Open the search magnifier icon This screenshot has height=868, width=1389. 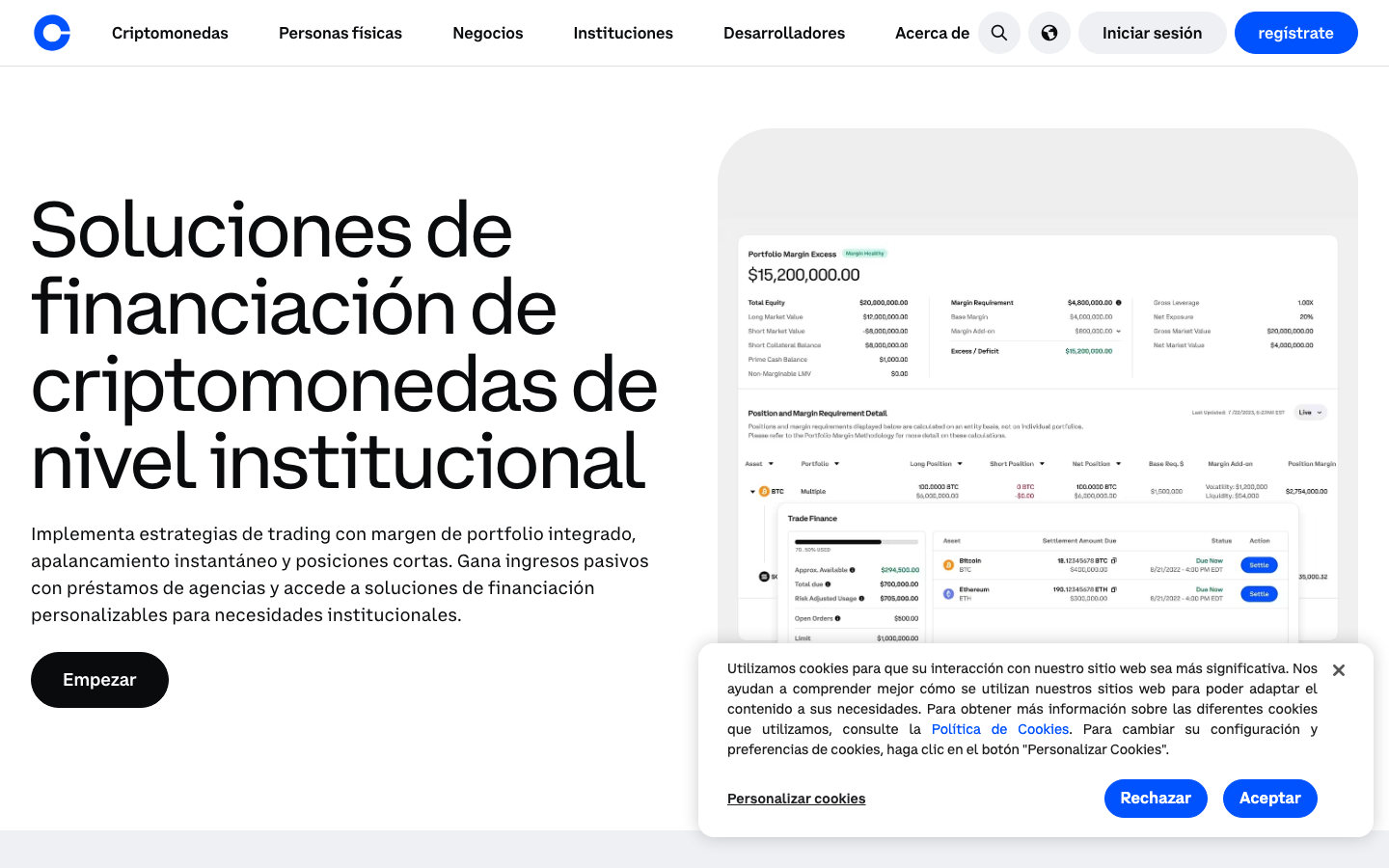click(x=999, y=33)
